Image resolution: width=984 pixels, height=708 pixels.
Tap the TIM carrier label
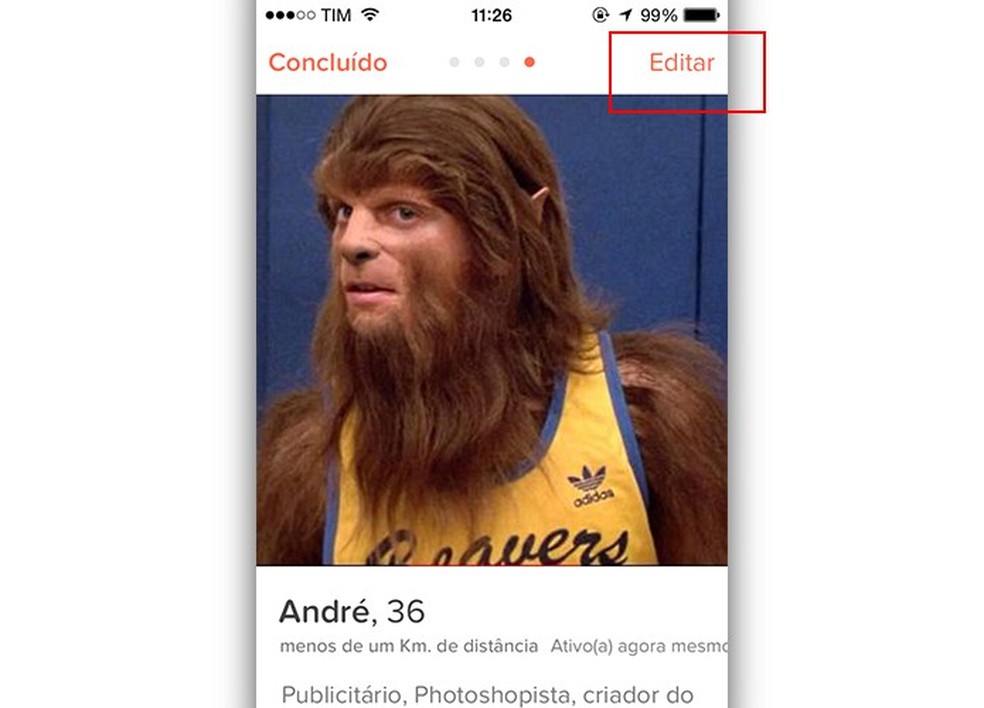336,15
